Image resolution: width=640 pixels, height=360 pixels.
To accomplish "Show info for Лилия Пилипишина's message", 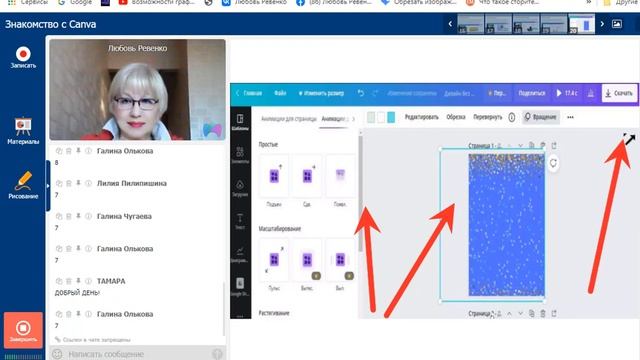I will pyautogui.click(x=88, y=183).
